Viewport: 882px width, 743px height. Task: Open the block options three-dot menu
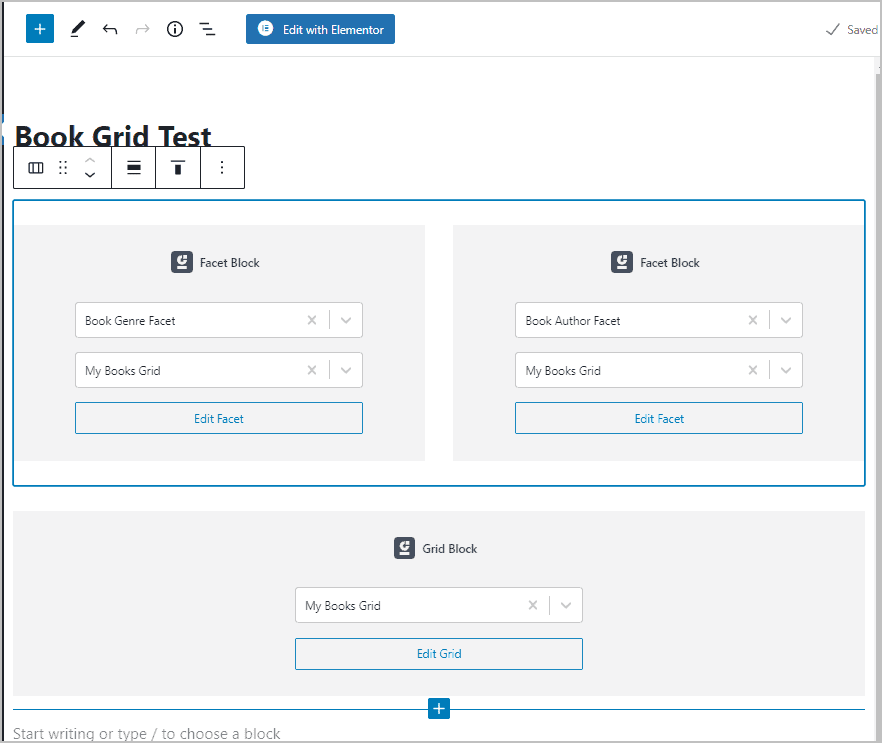[222, 167]
